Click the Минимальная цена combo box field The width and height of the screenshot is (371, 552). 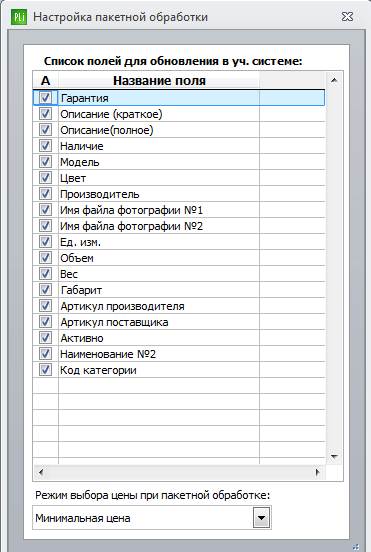(x=152, y=518)
